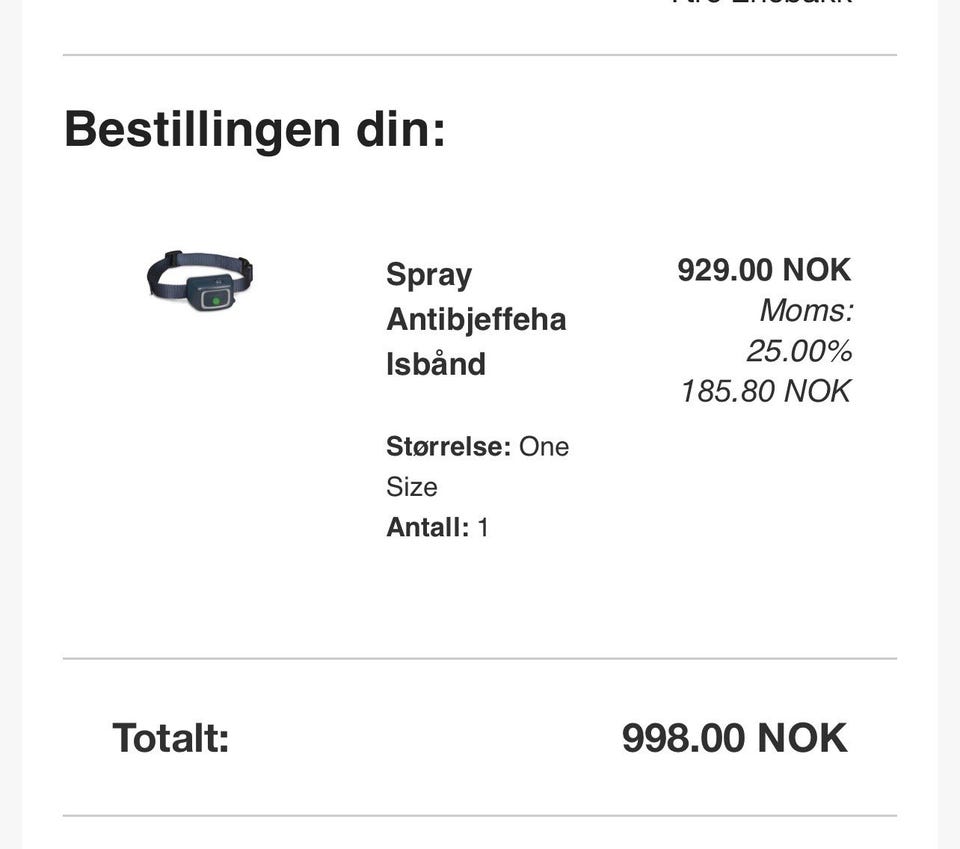
Task: Click the 'Bestillingen din:' heading
Action: (255, 129)
